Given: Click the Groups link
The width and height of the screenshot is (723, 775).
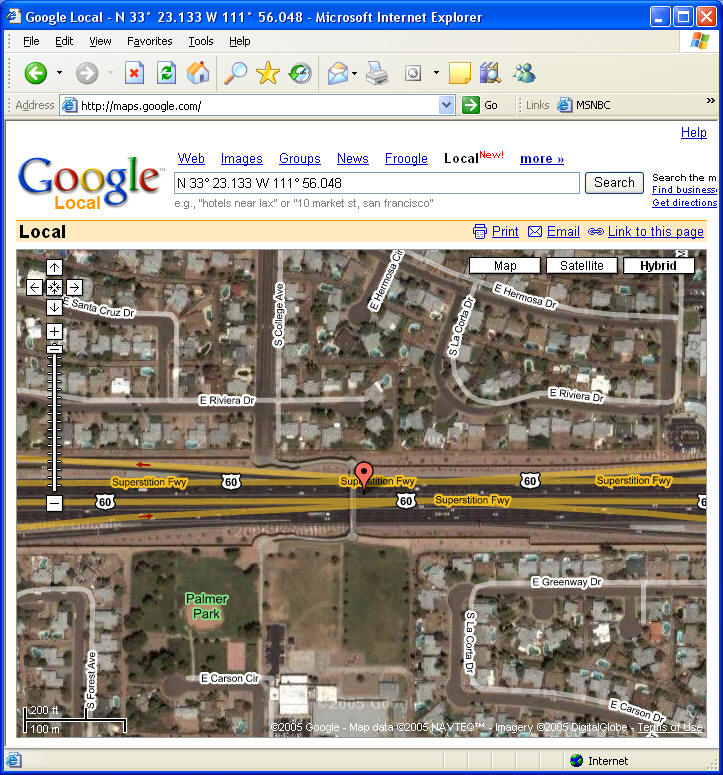Looking at the screenshot, I should 299,159.
